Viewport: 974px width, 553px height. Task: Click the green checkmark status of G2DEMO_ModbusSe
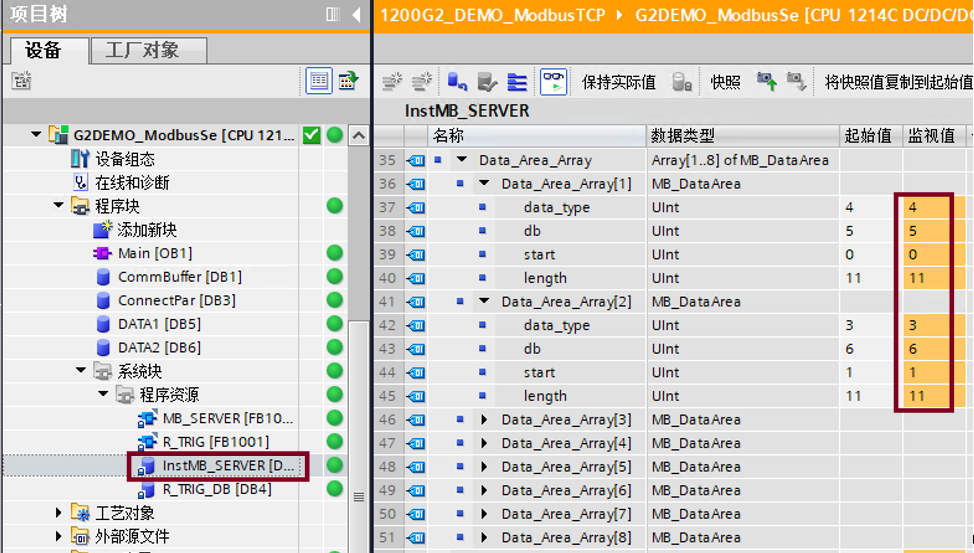coord(312,135)
